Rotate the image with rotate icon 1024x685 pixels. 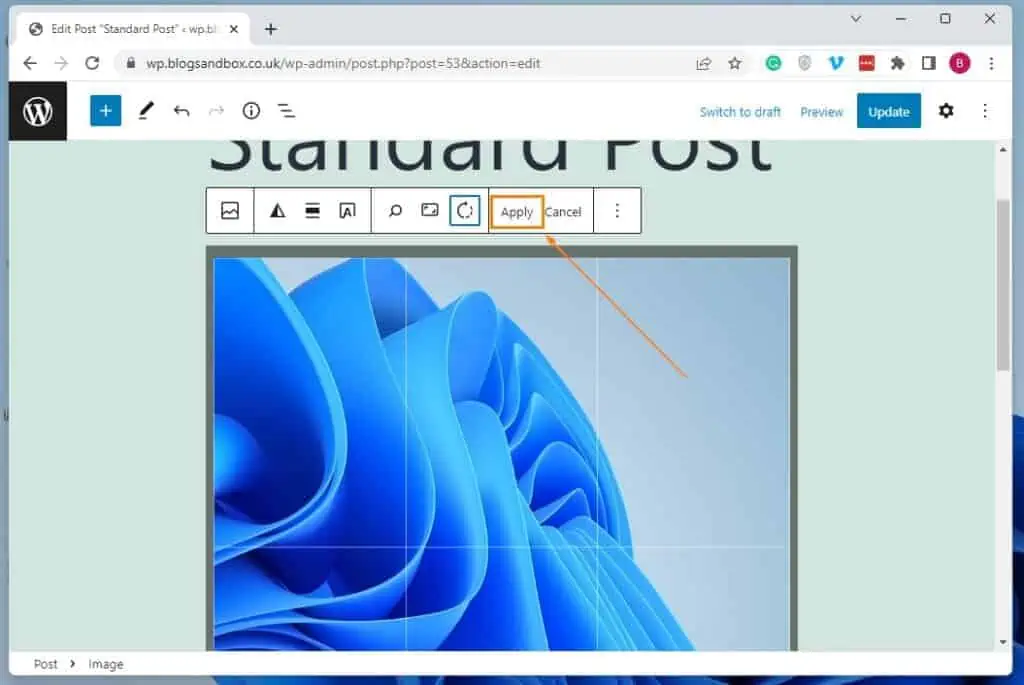(465, 210)
